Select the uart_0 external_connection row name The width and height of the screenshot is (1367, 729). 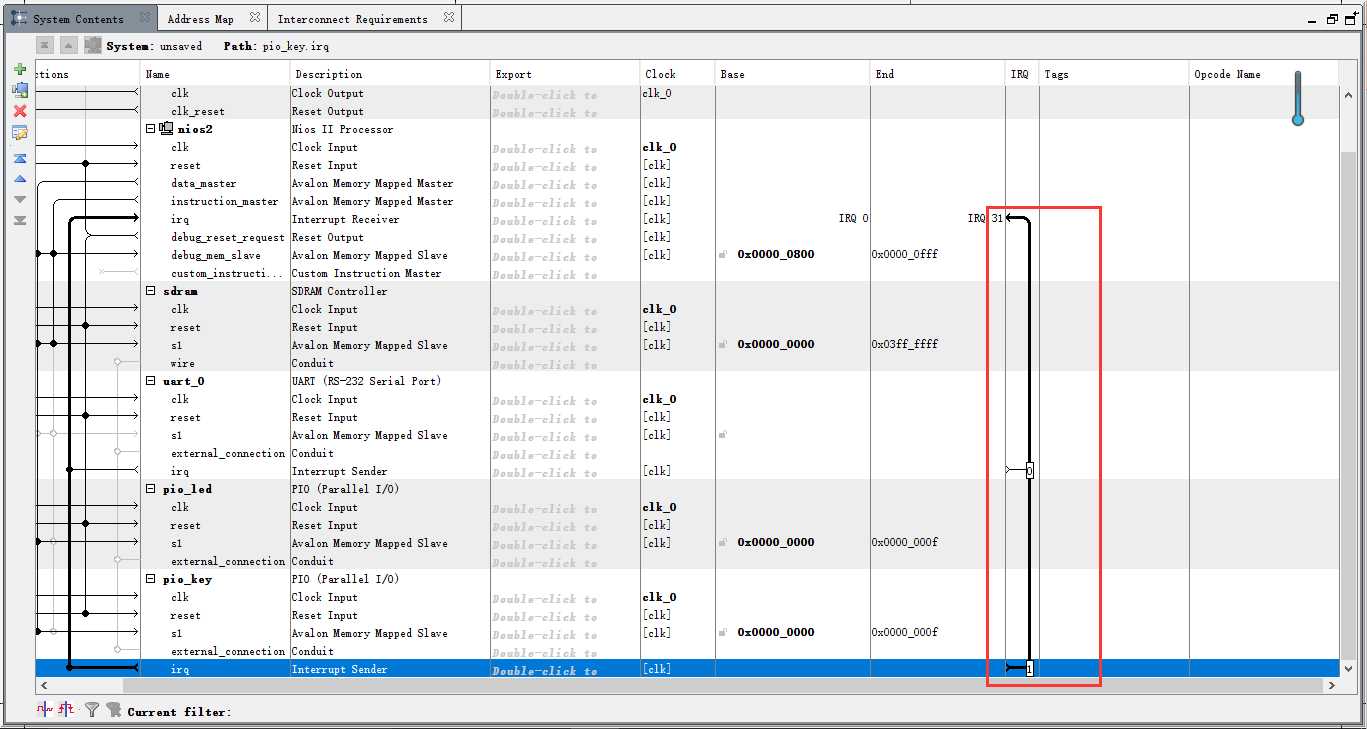[228, 453]
